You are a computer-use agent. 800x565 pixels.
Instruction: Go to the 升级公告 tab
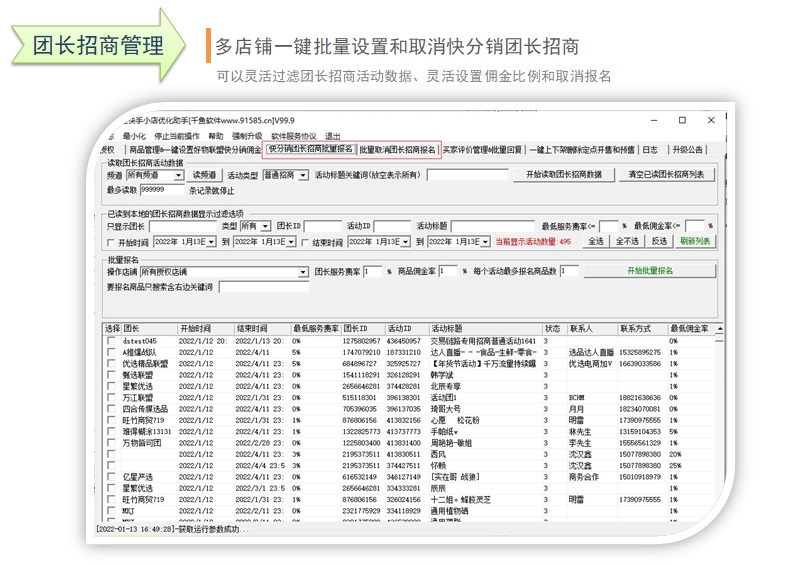(x=687, y=150)
